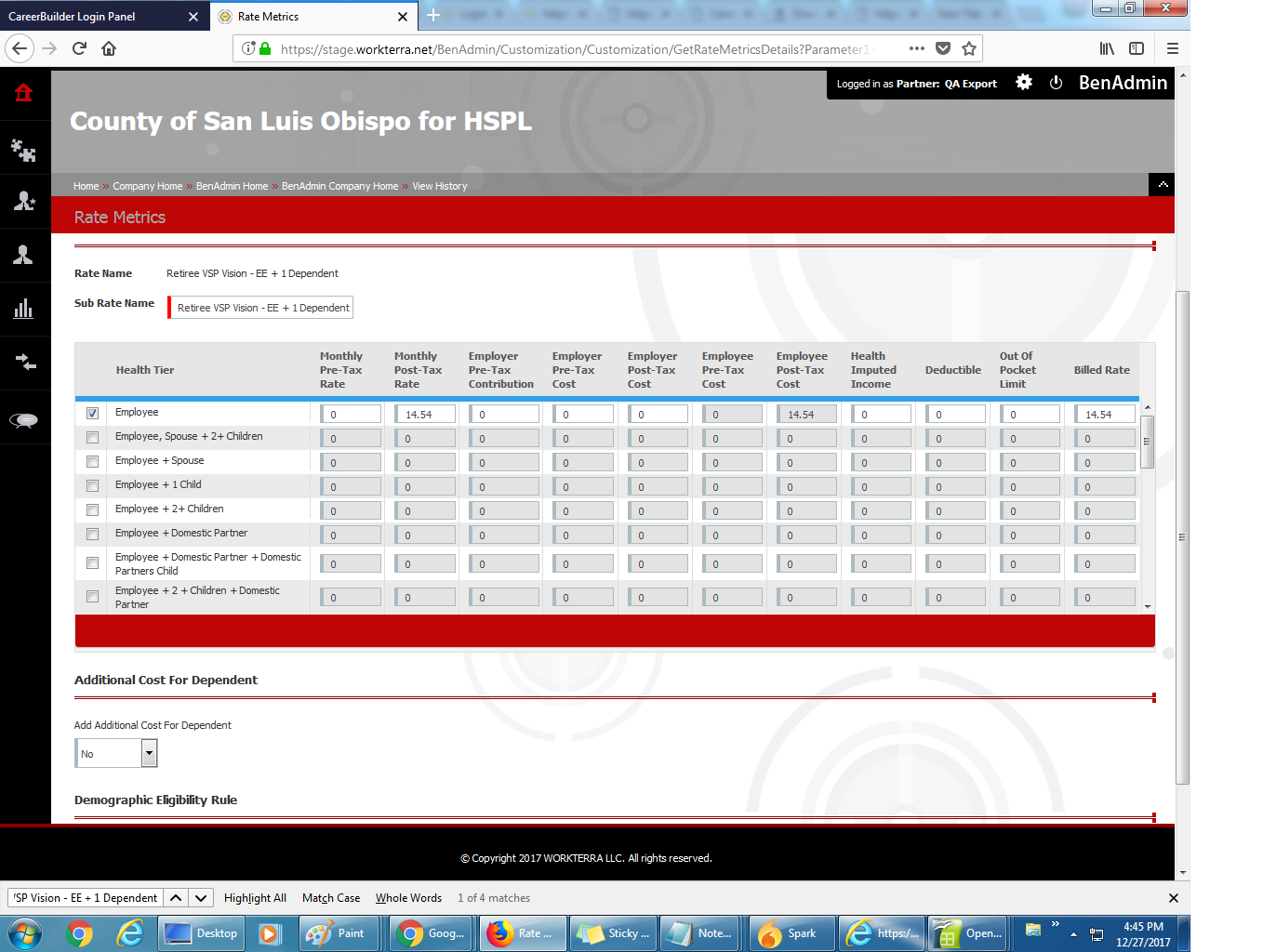Click the browser reload button
This screenshot has width=1263, height=952.
coord(79,48)
